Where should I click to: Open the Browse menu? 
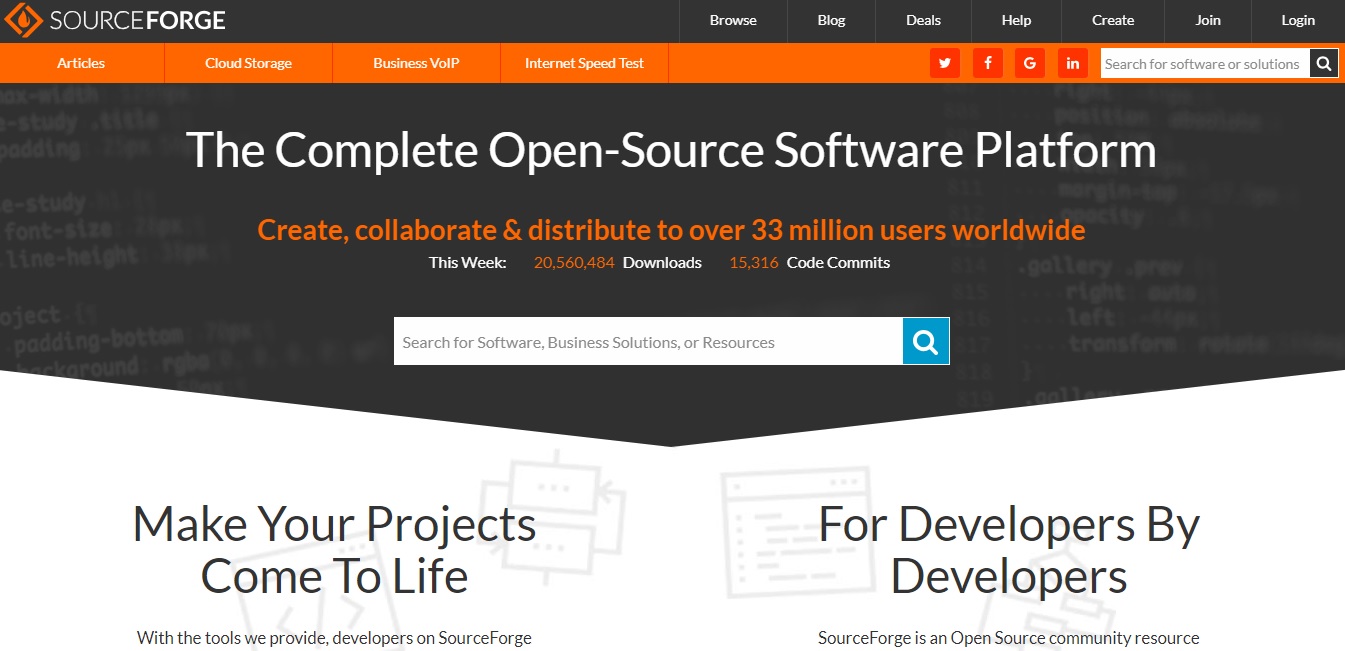pos(733,20)
